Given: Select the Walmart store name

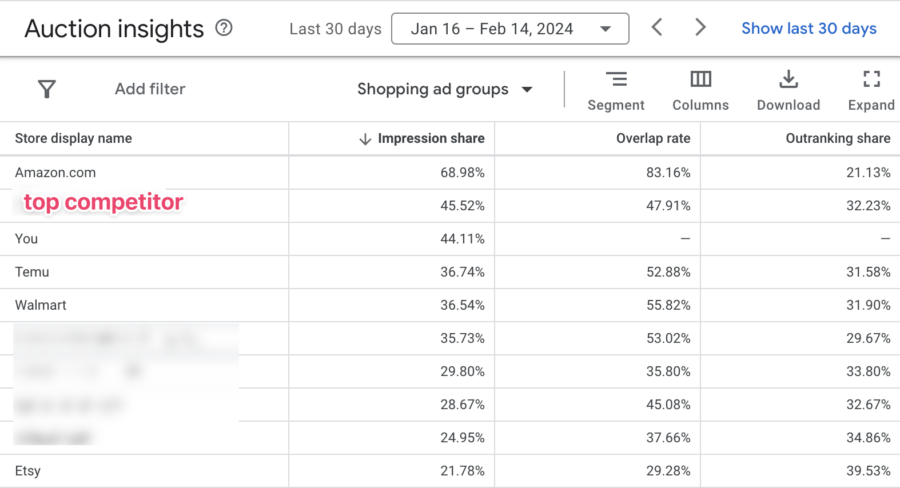Looking at the screenshot, I should click(40, 305).
